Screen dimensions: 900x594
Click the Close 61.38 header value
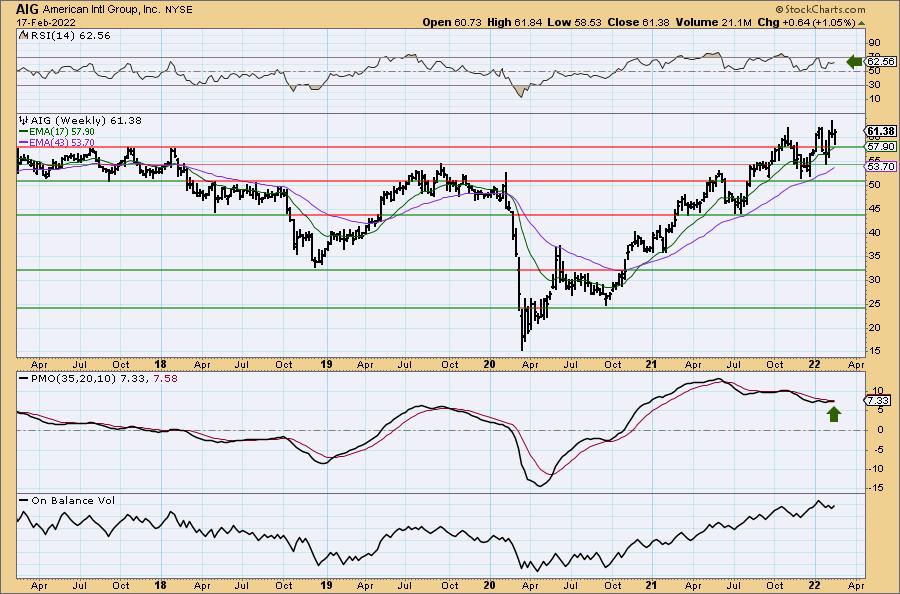[638, 22]
